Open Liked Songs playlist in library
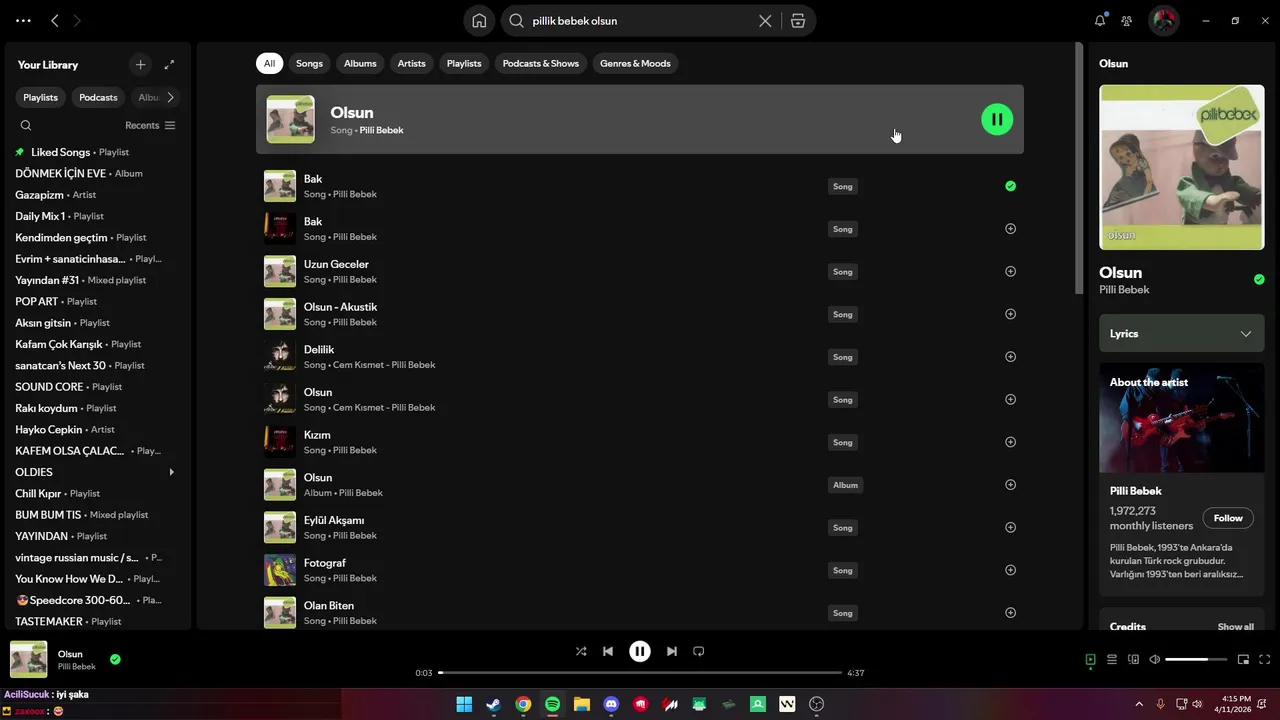This screenshot has width=1280, height=720. pos(98,152)
